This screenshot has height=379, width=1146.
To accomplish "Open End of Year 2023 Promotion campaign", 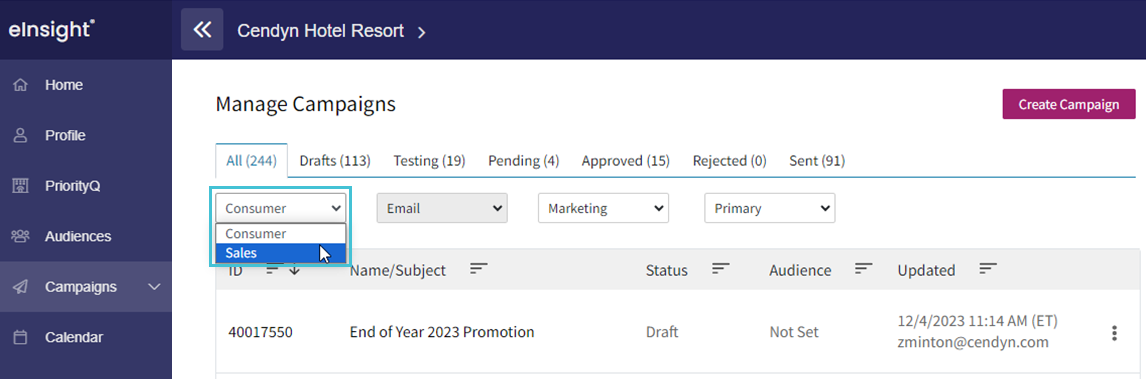I will tap(442, 332).
